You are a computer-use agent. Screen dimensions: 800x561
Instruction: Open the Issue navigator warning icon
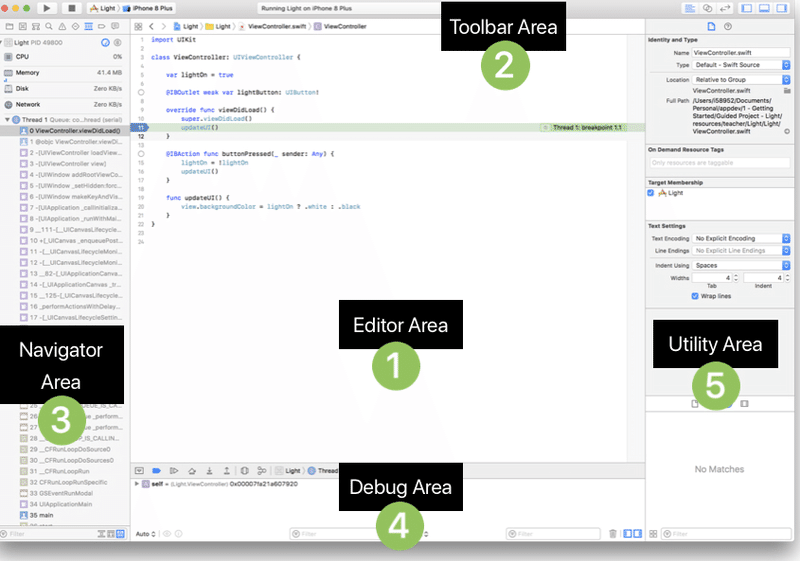click(62, 26)
